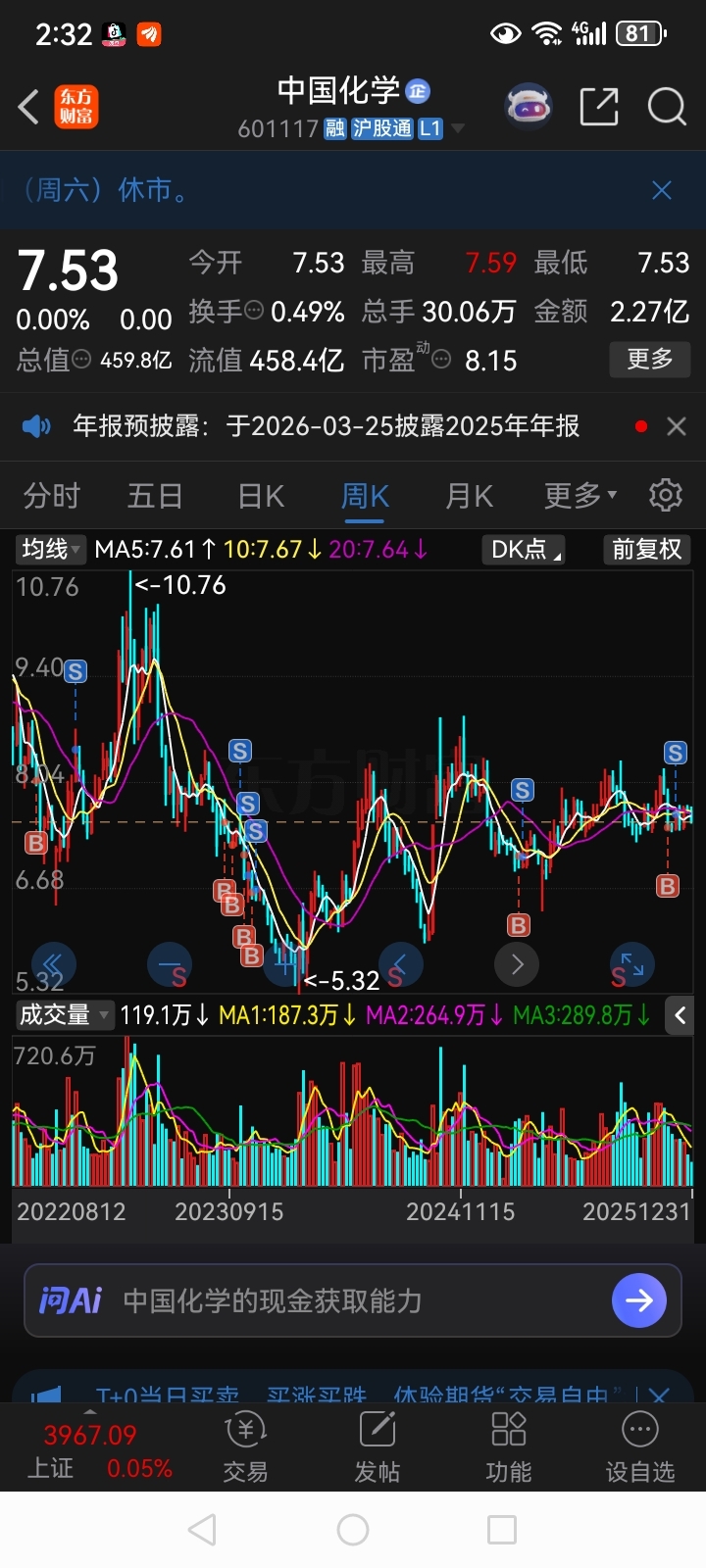Screen dimensions: 706x1568
Task: Expand stock switcher arrow beside L1
Action: tap(457, 129)
